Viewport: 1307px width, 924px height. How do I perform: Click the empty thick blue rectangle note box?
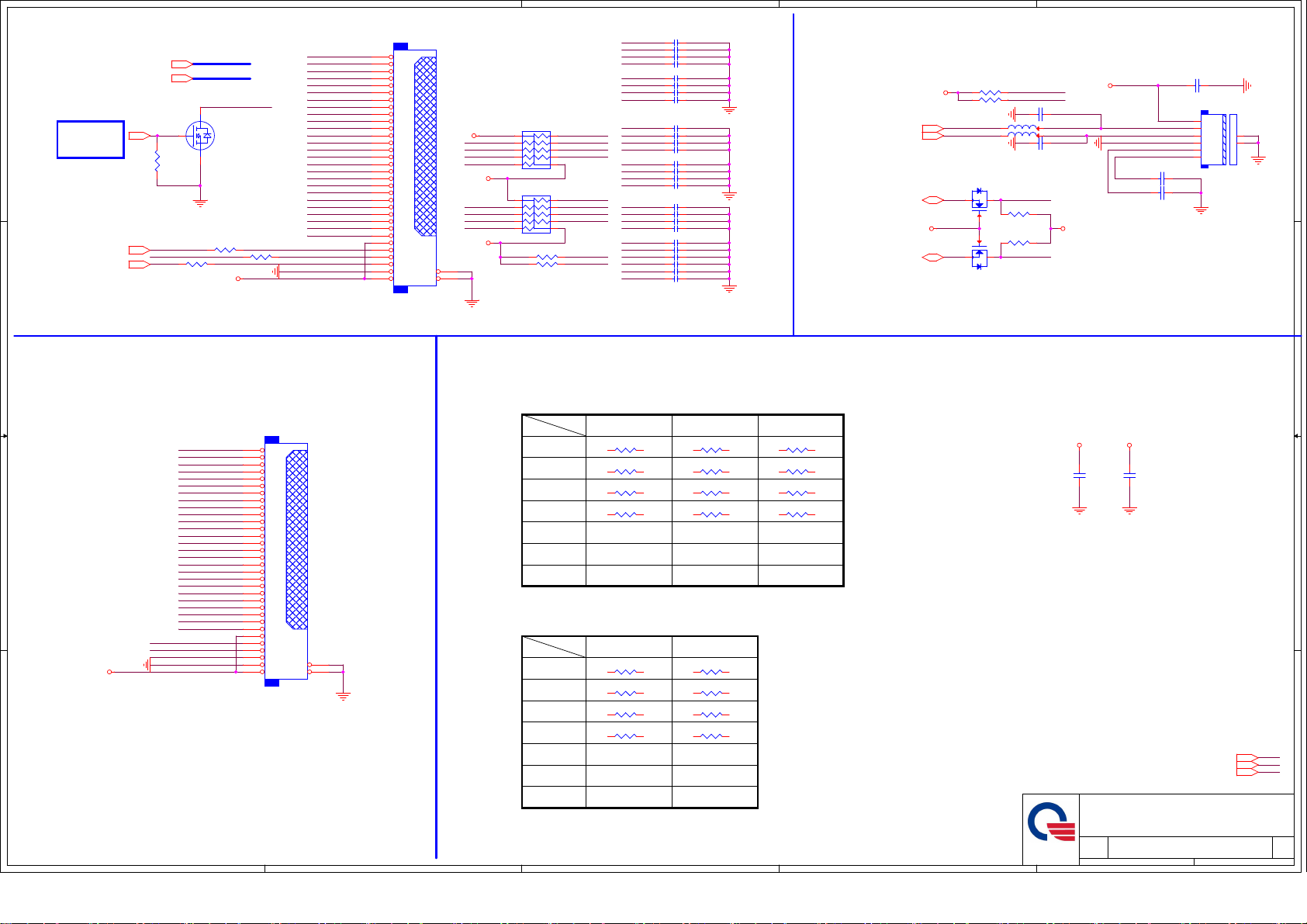(x=91, y=140)
